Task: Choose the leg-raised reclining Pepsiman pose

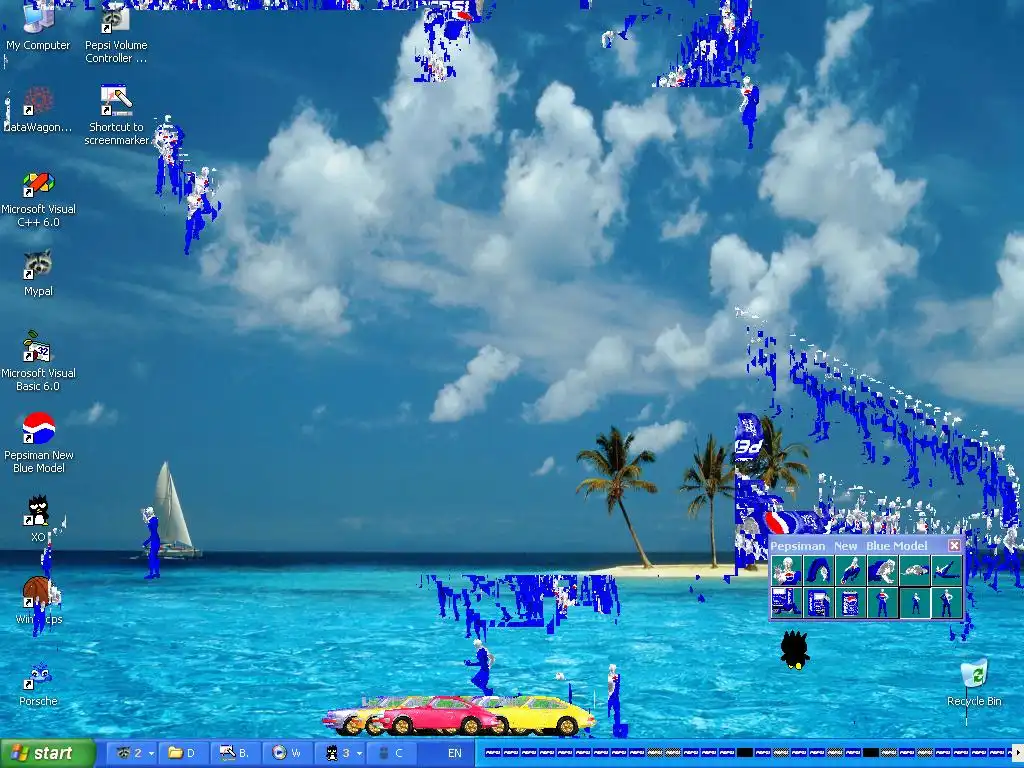Action: tap(946, 570)
